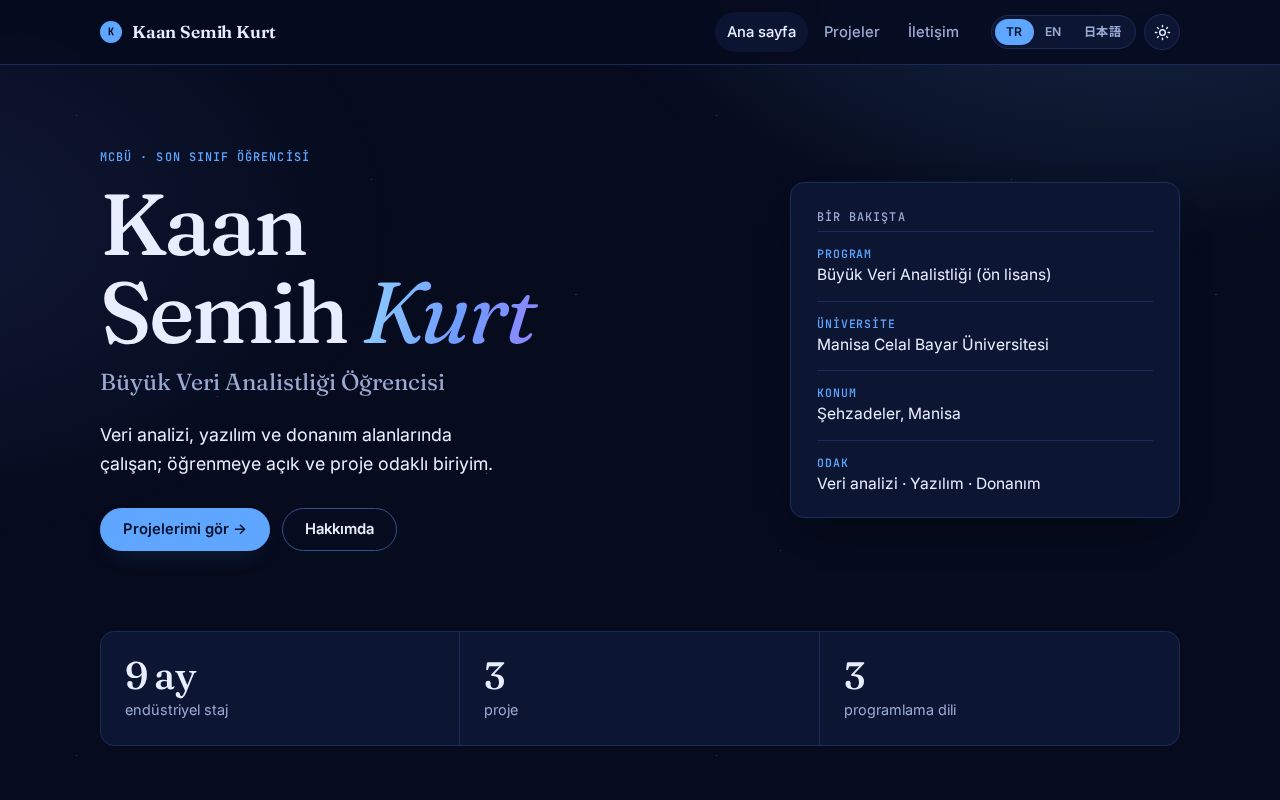Click the 'ODAK' field label
This screenshot has width=1280, height=800.
tap(833, 463)
